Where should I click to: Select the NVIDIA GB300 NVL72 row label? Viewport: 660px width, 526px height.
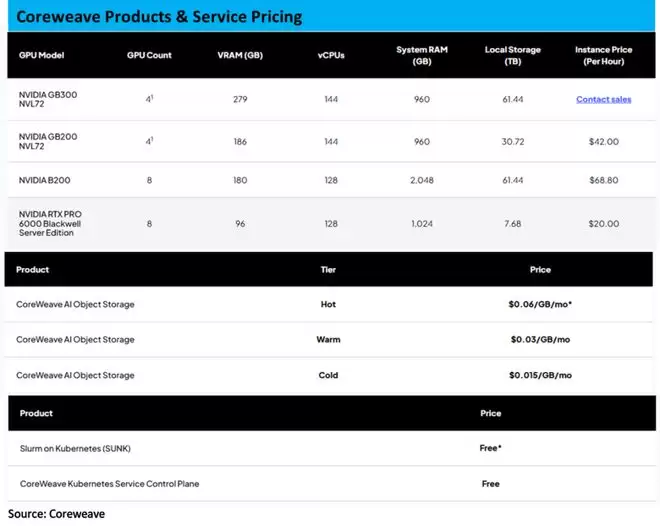[48, 100]
